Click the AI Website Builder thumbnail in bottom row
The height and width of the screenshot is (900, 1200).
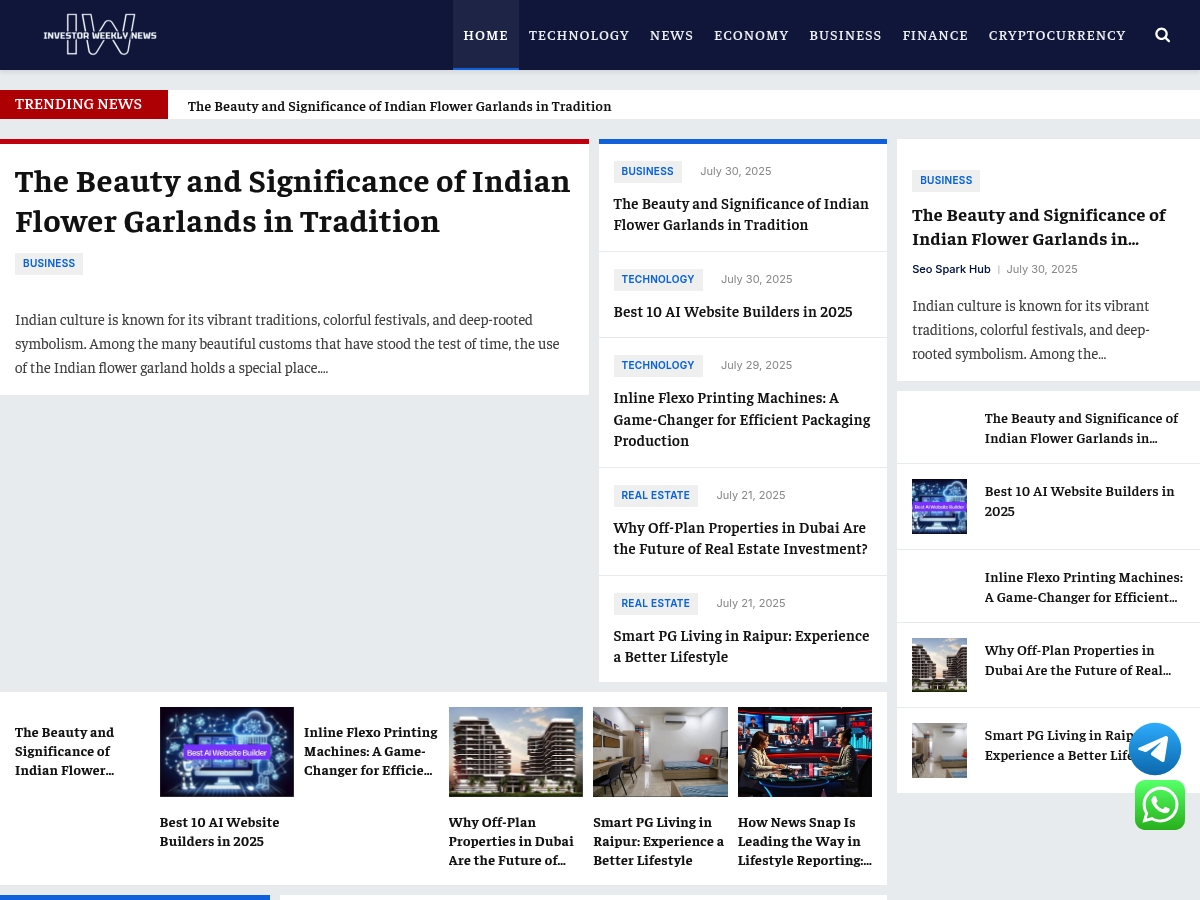(x=227, y=752)
